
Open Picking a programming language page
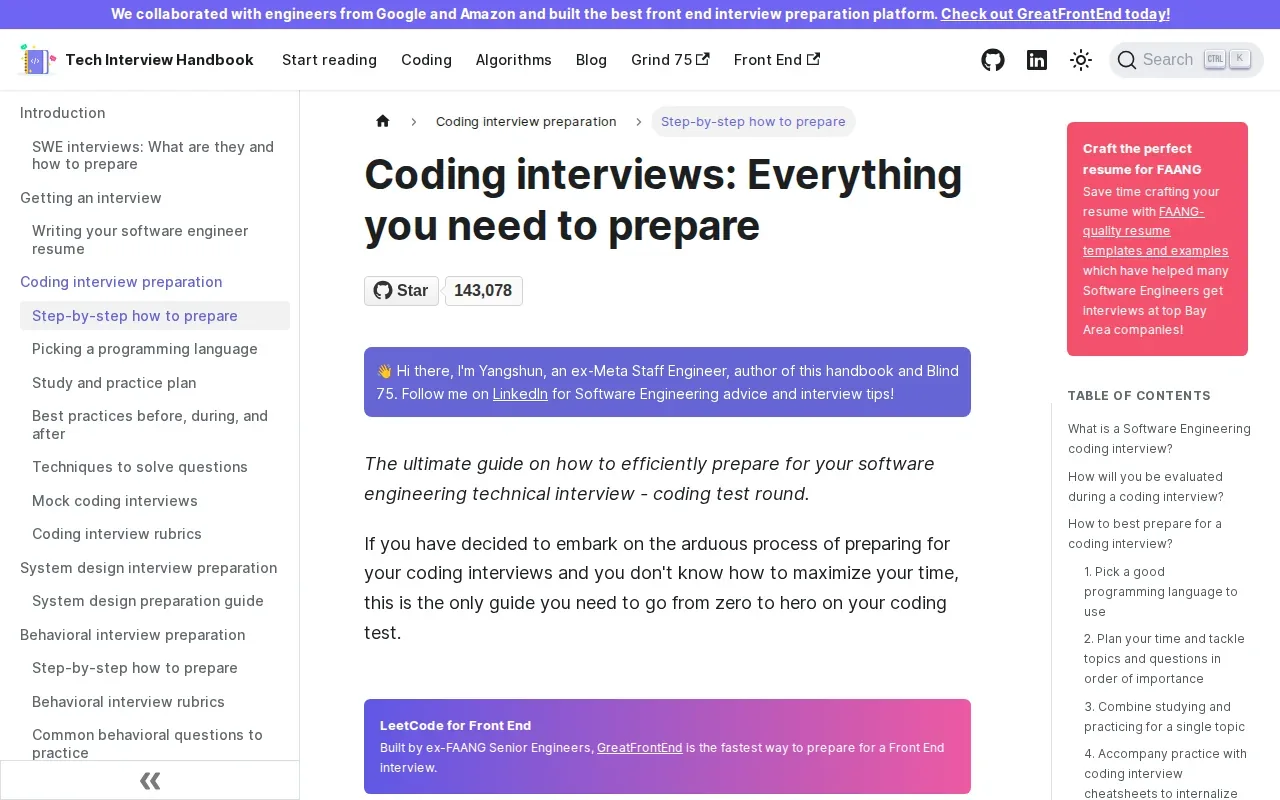coord(155,349)
